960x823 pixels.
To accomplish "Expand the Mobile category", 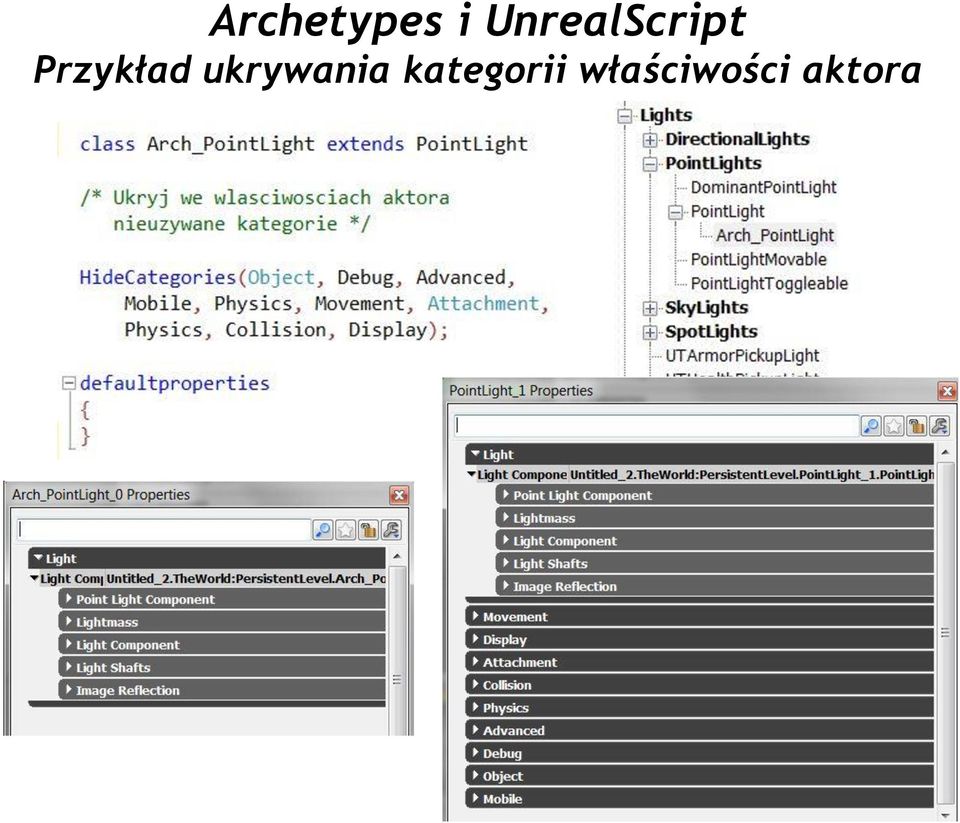I will (476, 798).
